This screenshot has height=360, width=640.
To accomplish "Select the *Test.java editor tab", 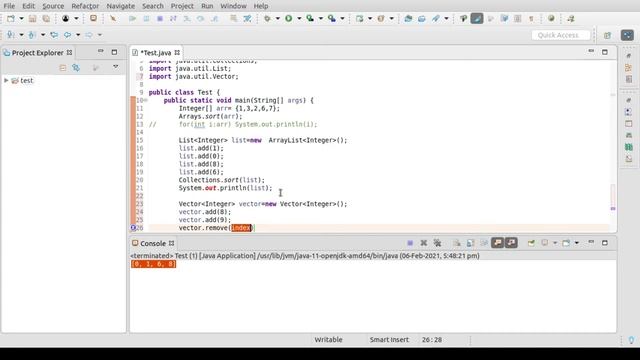I will 156,53.
